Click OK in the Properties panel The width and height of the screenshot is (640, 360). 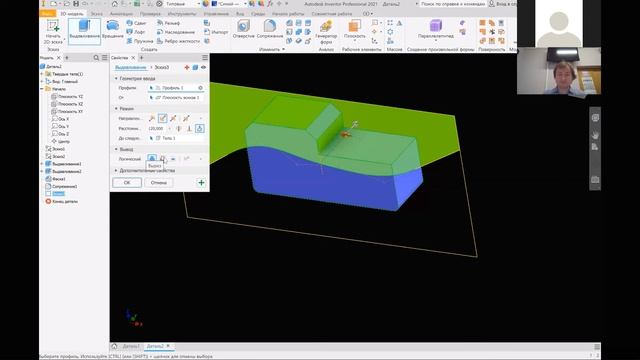(127, 183)
